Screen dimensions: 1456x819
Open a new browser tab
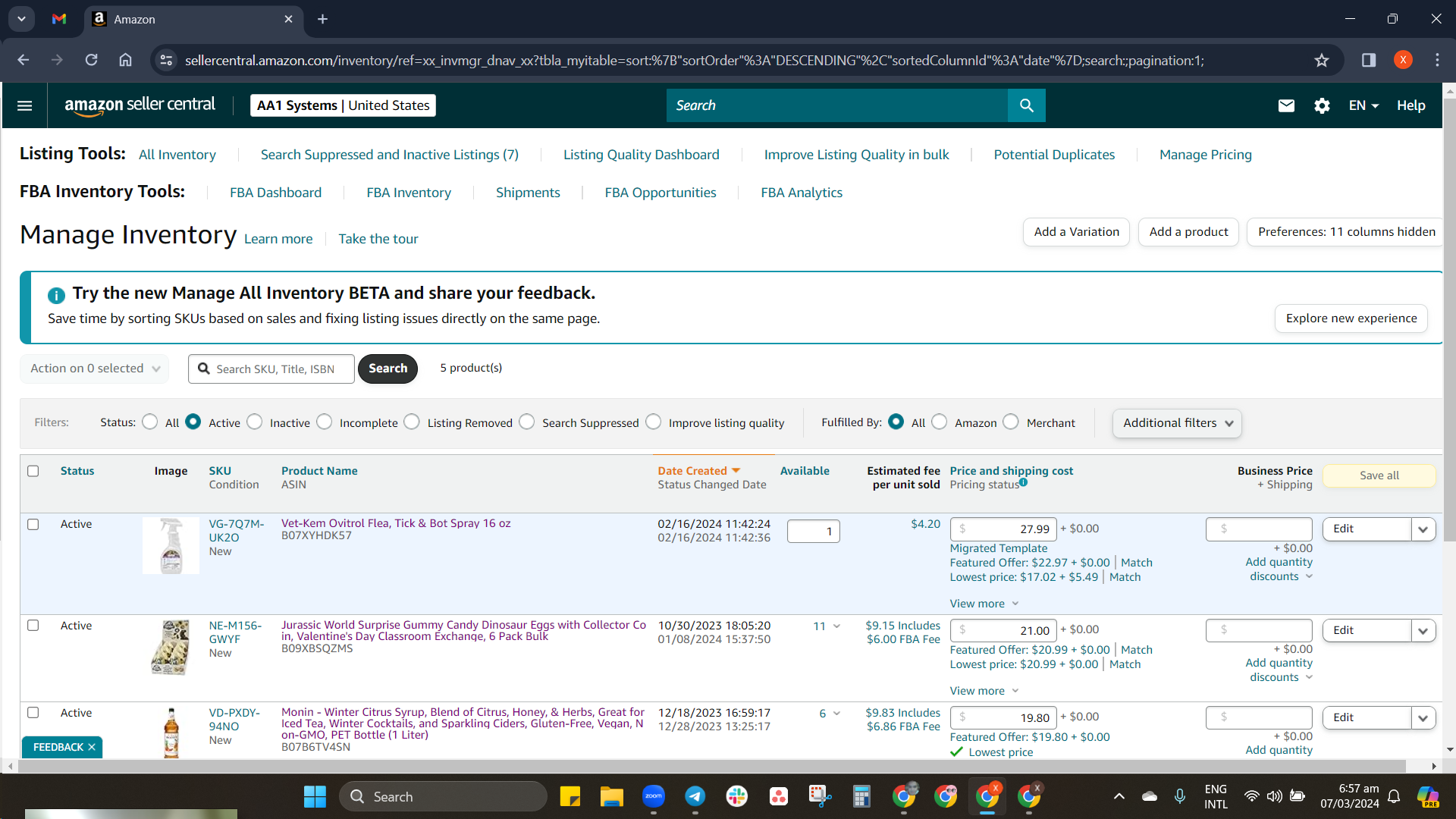pos(322,19)
